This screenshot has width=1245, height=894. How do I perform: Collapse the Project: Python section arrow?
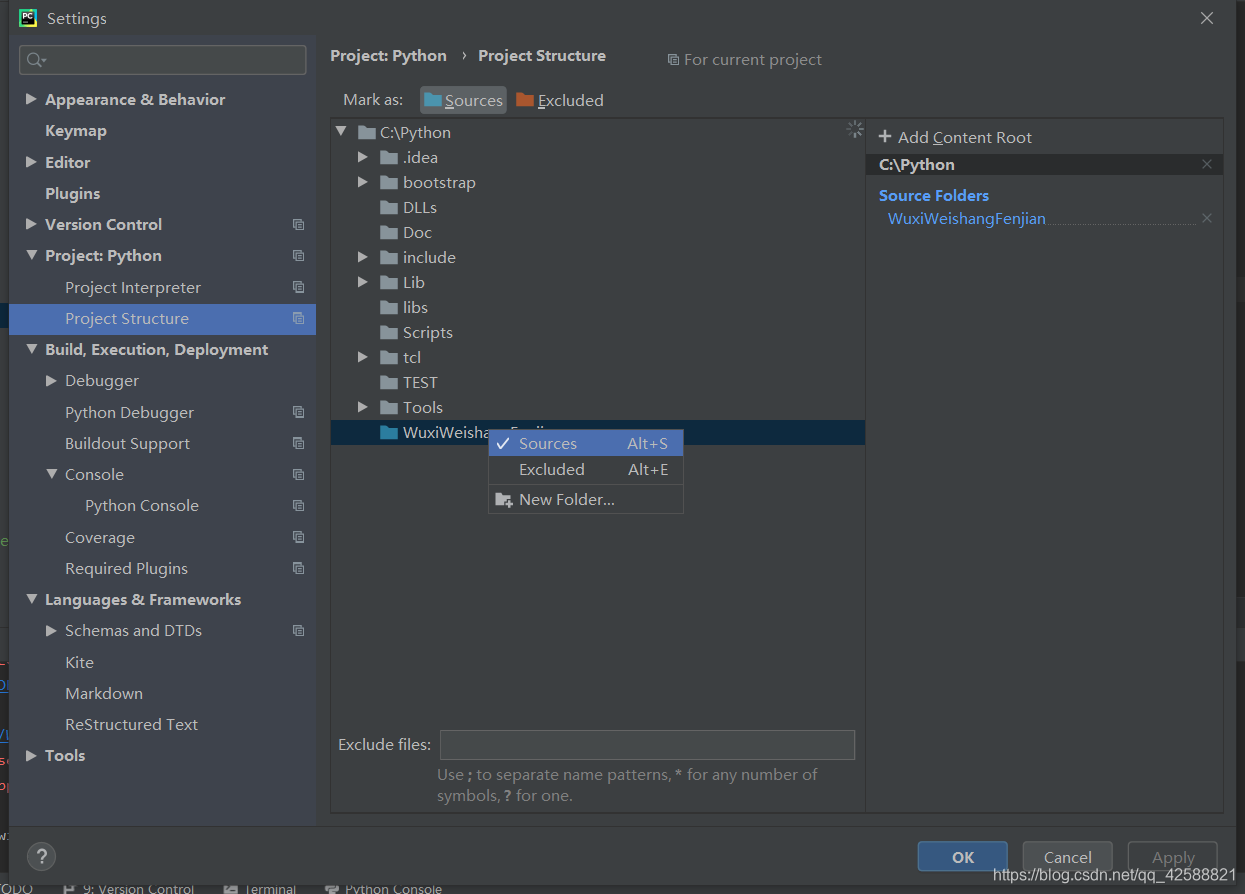[31, 255]
